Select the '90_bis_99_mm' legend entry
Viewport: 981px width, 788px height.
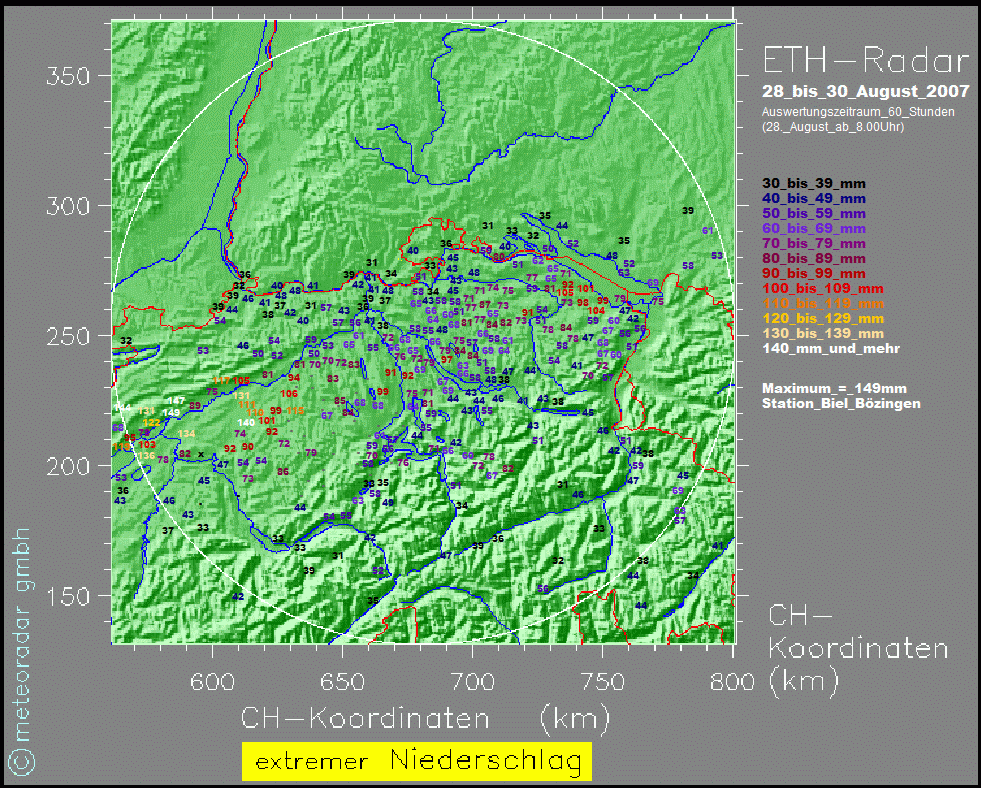(814, 274)
